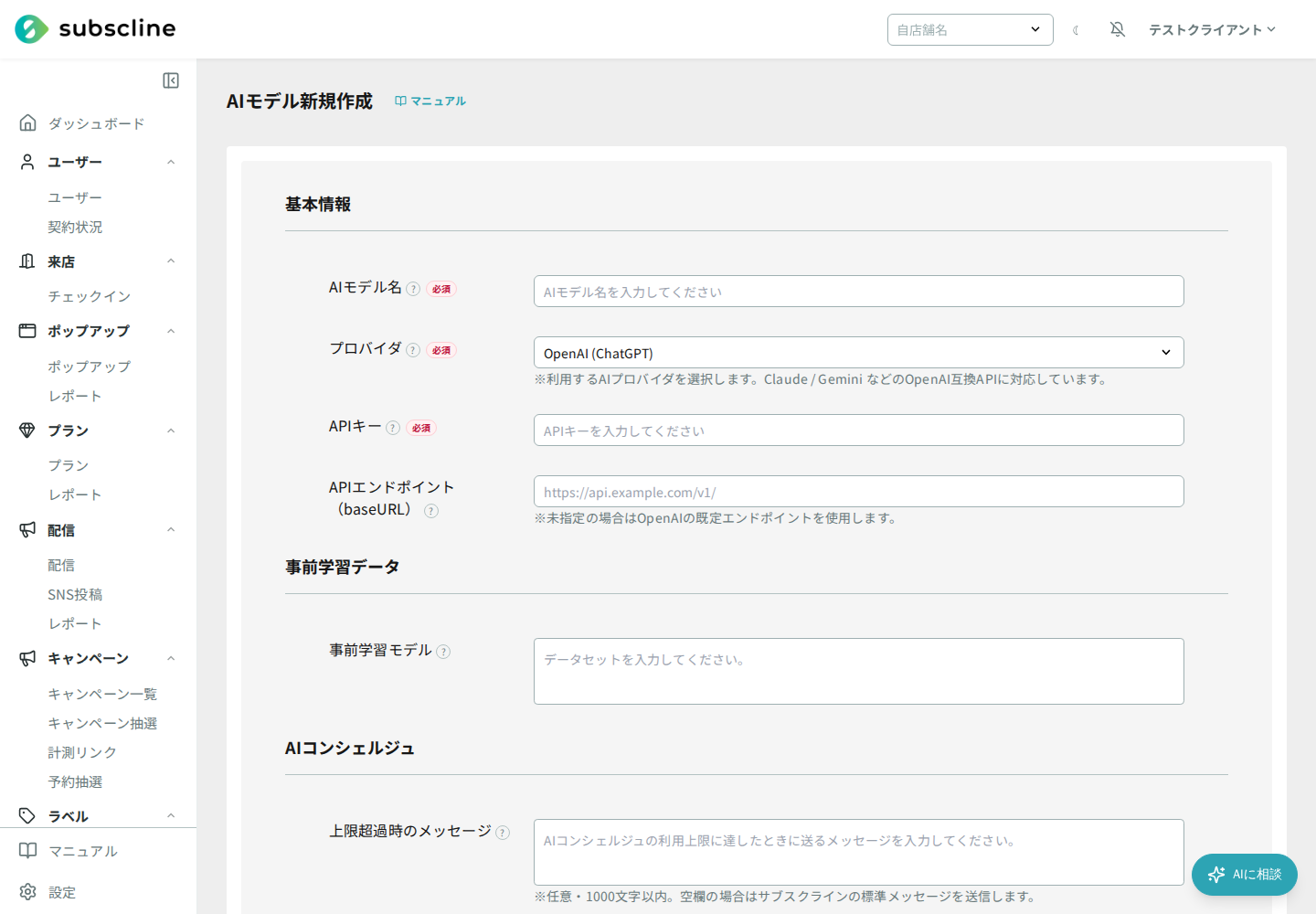Click the subscline logo
Screen dimensions: 1316x914
click(95, 29)
